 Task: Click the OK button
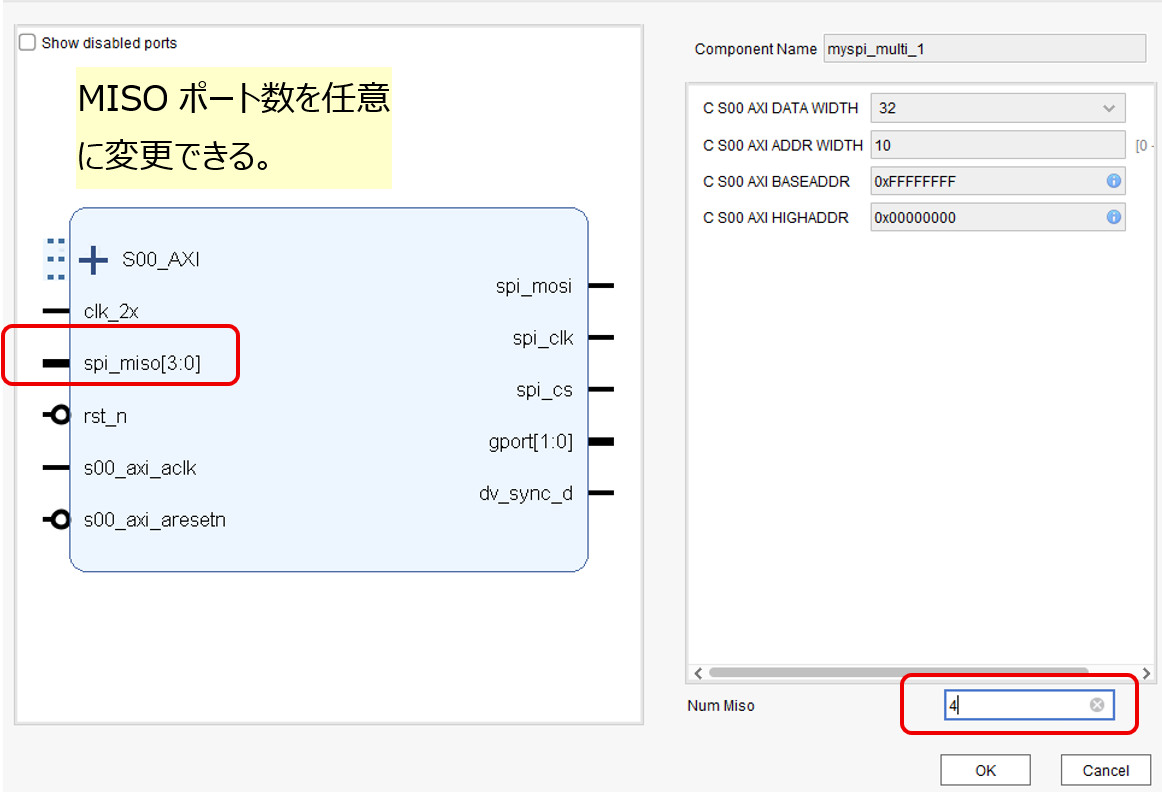coord(985,770)
